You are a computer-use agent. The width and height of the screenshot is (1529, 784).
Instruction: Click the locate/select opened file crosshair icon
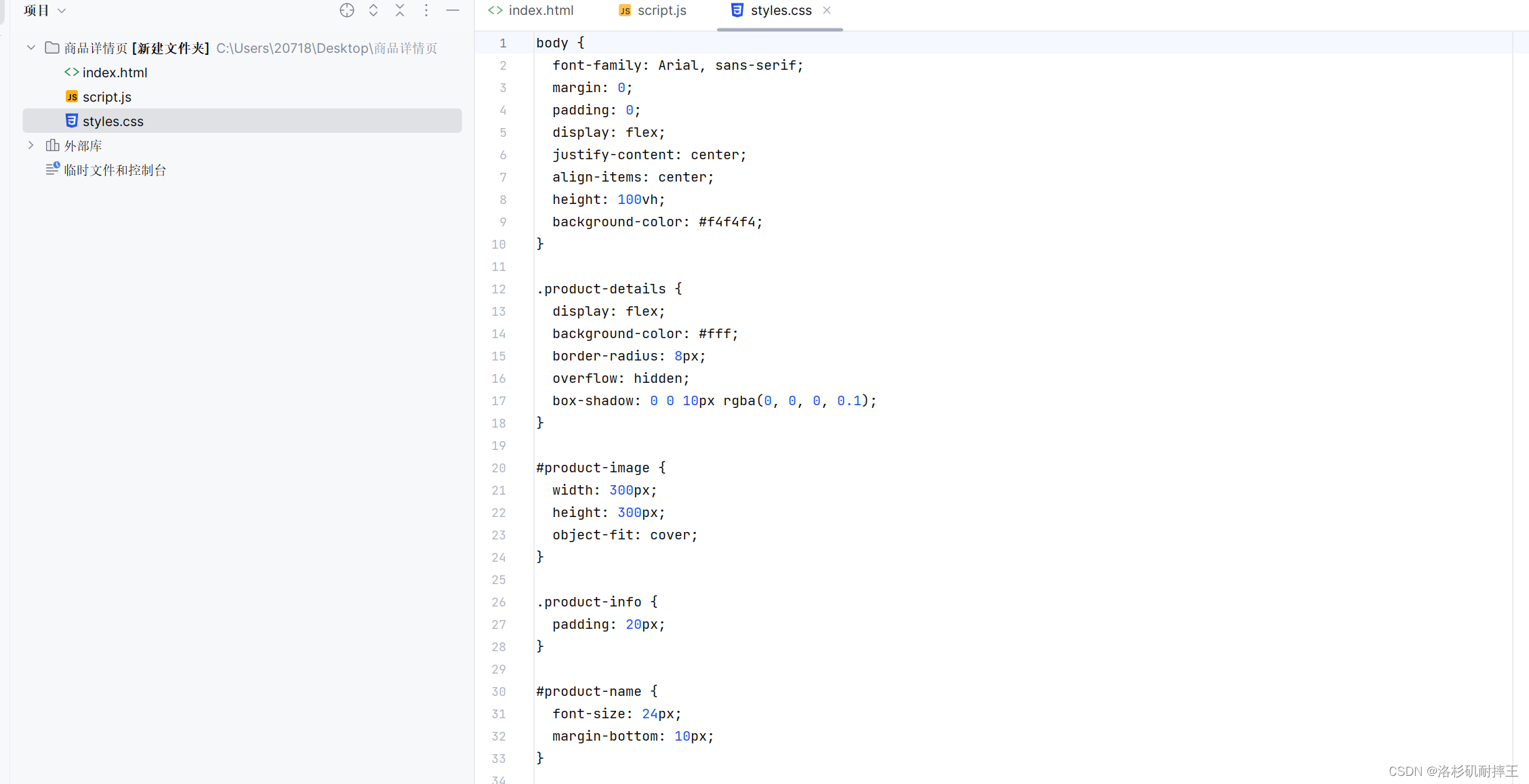pos(346,10)
